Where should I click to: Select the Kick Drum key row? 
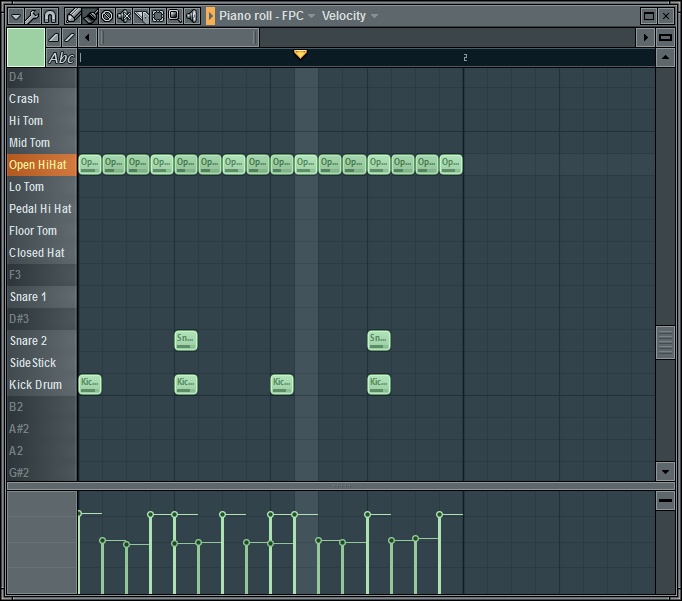42,385
